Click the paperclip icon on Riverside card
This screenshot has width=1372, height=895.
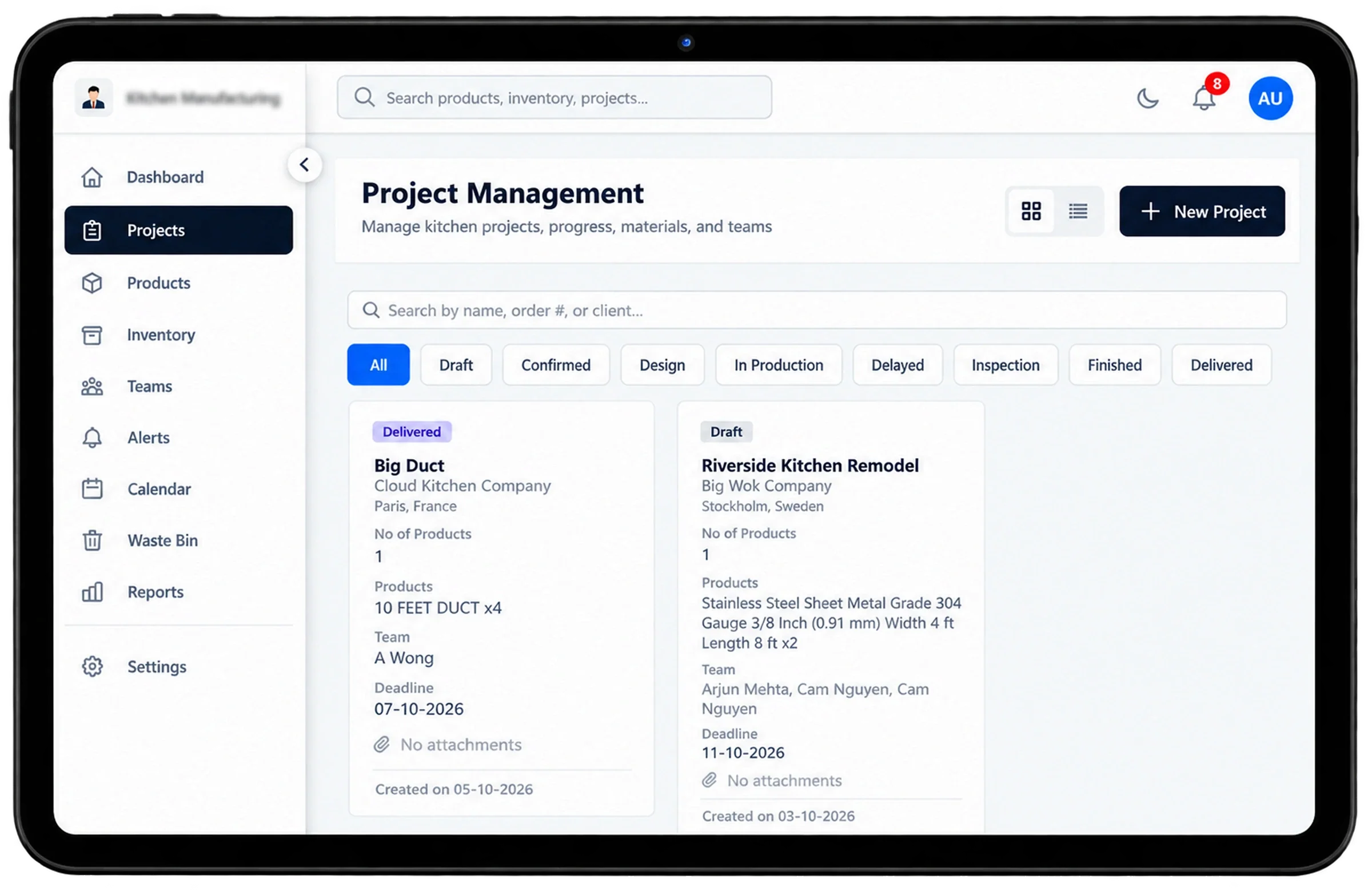[709, 780]
